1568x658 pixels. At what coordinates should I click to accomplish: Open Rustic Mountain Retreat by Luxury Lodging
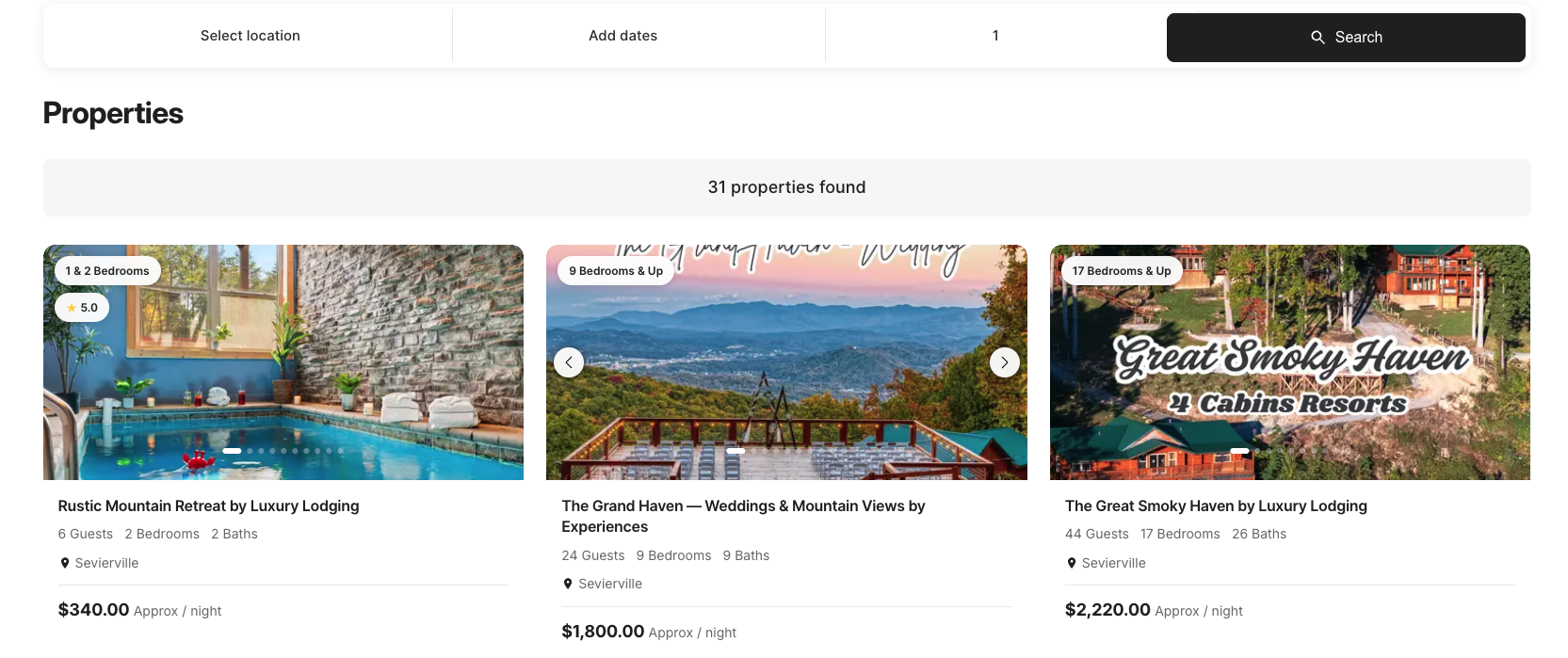208,506
